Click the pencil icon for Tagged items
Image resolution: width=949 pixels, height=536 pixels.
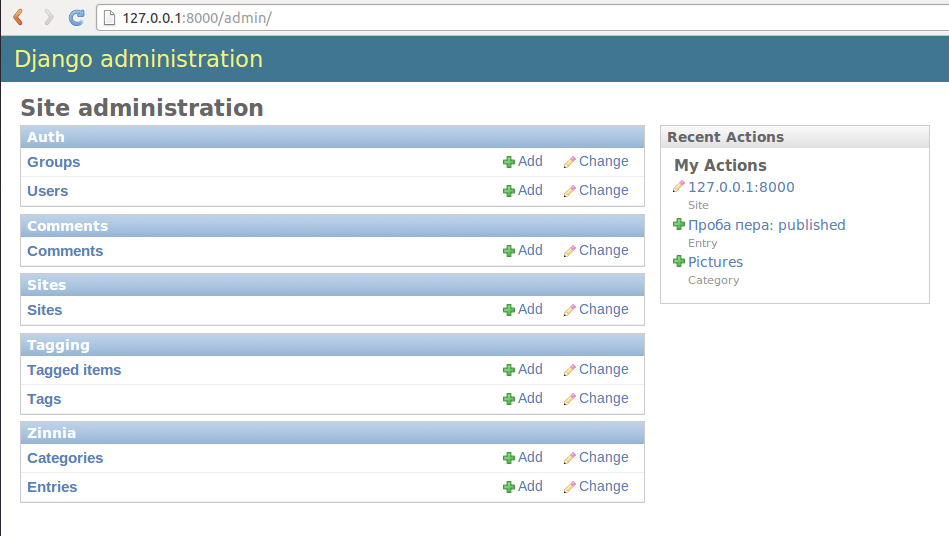(x=570, y=370)
